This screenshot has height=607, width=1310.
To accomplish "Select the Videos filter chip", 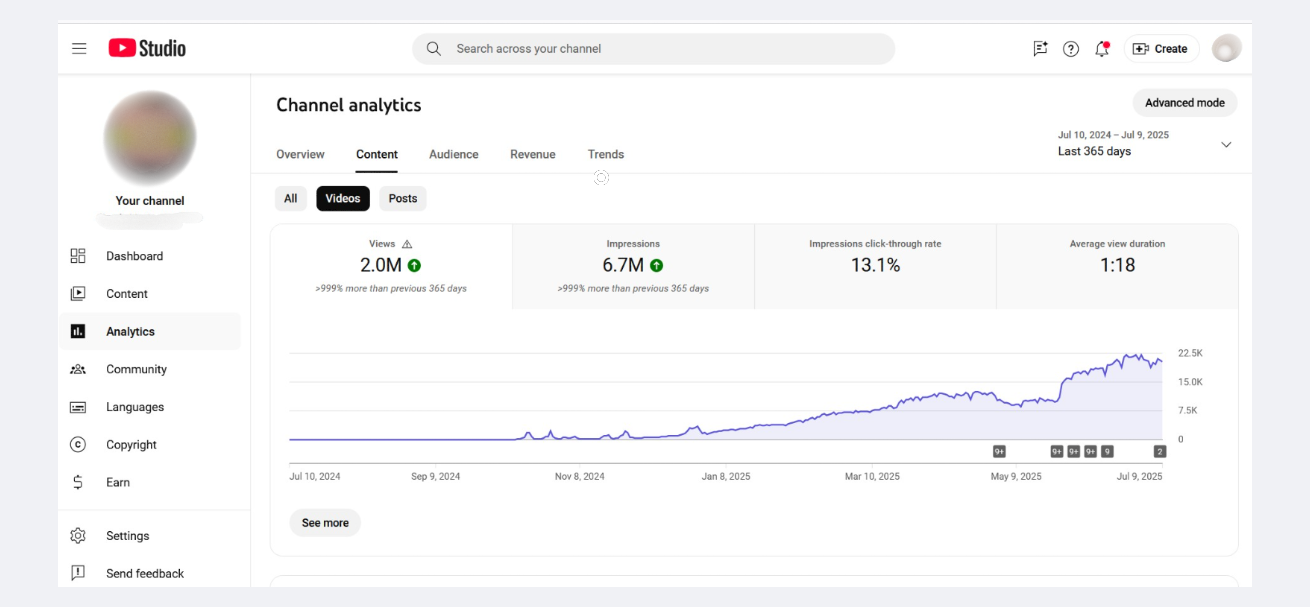I will 343,198.
